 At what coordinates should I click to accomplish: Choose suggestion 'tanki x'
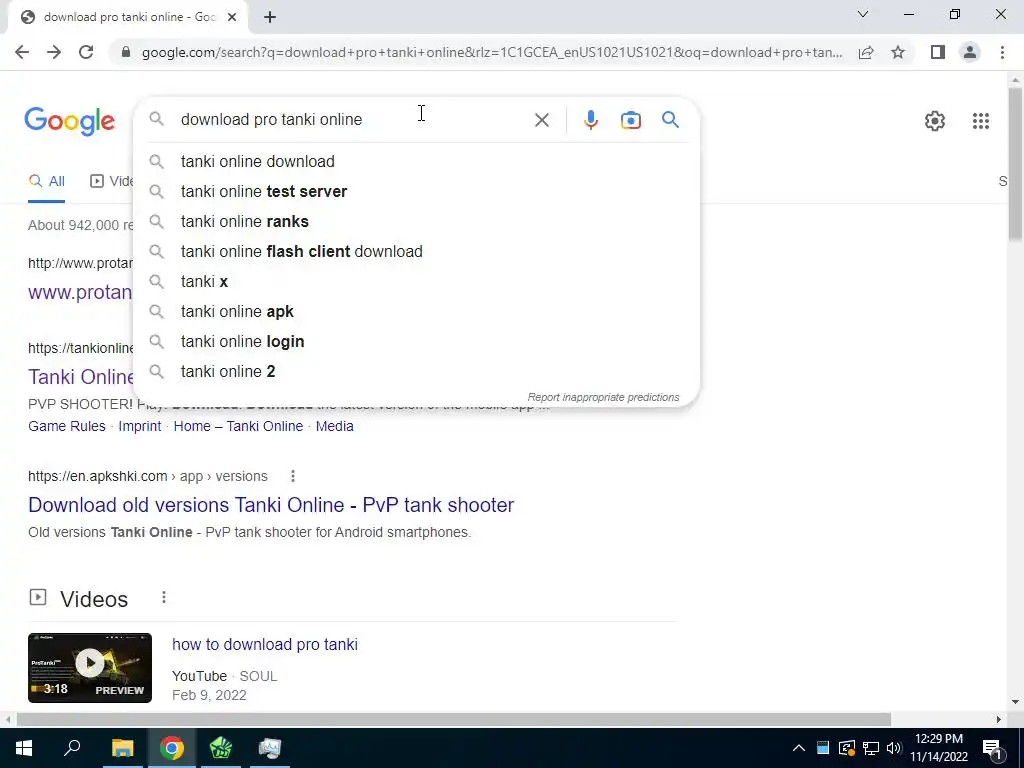[x=416, y=281]
